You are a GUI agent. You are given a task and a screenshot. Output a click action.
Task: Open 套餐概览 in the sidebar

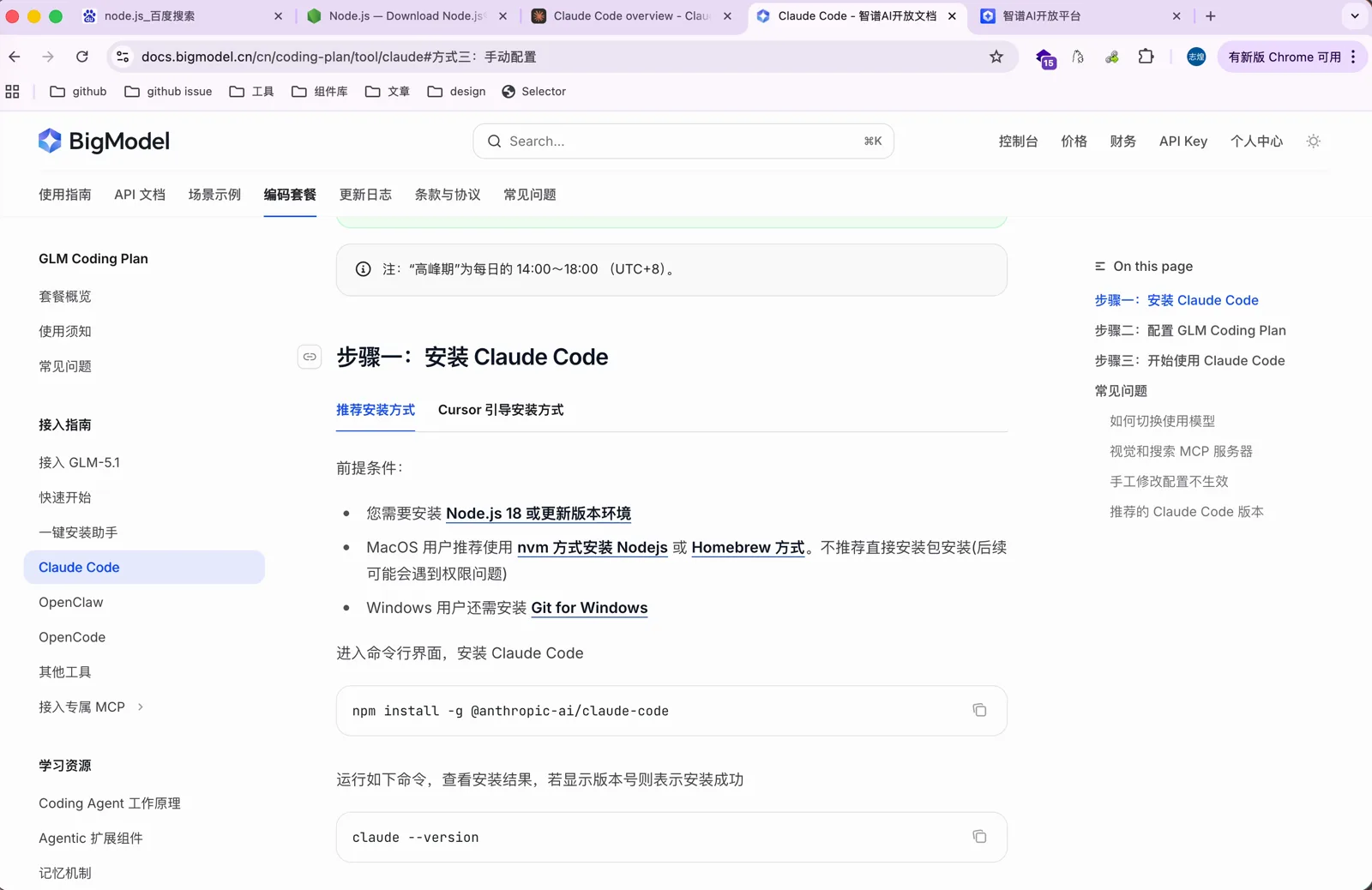[65, 297]
